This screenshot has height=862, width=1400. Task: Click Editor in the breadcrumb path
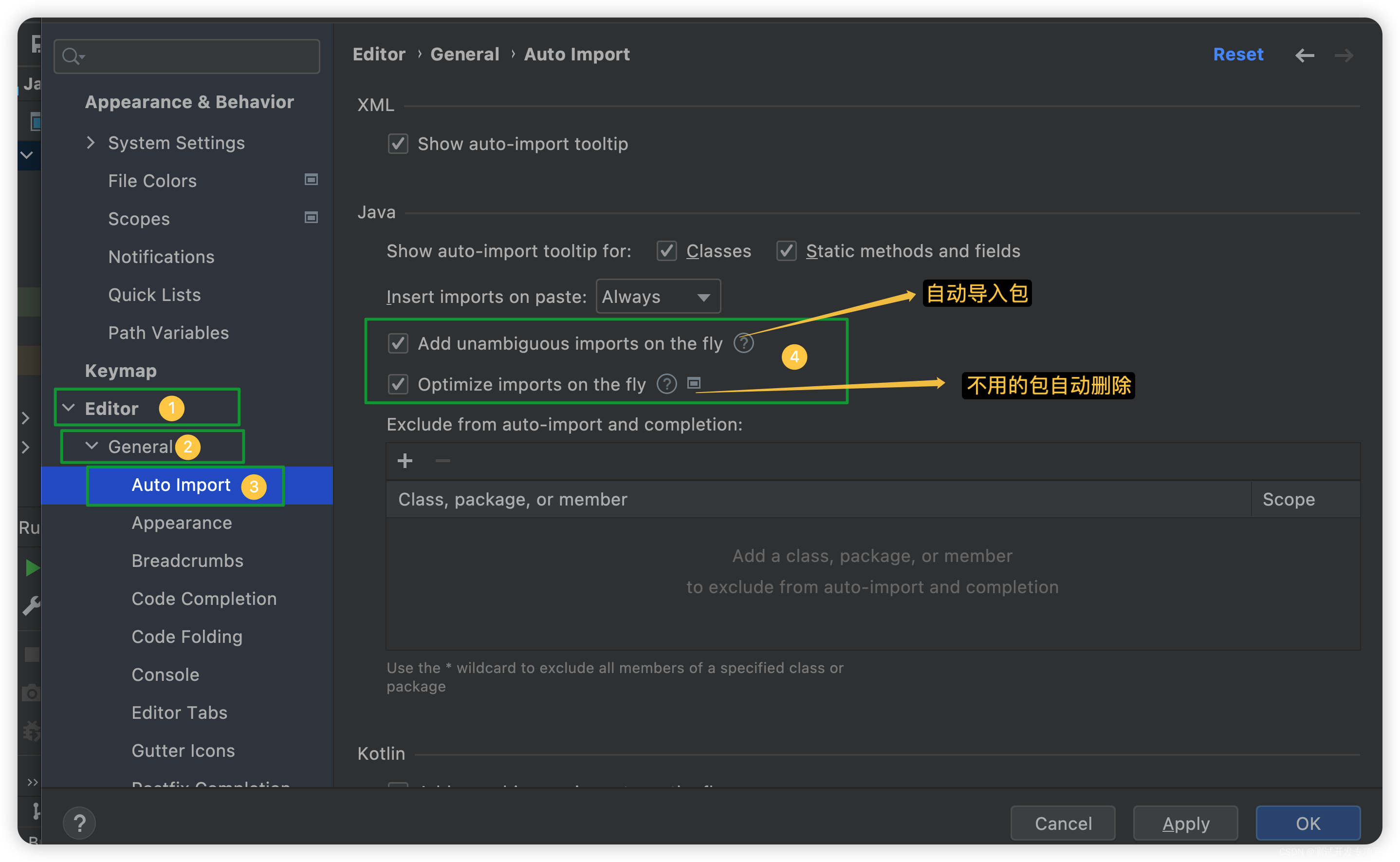click(x=379, y=54)
